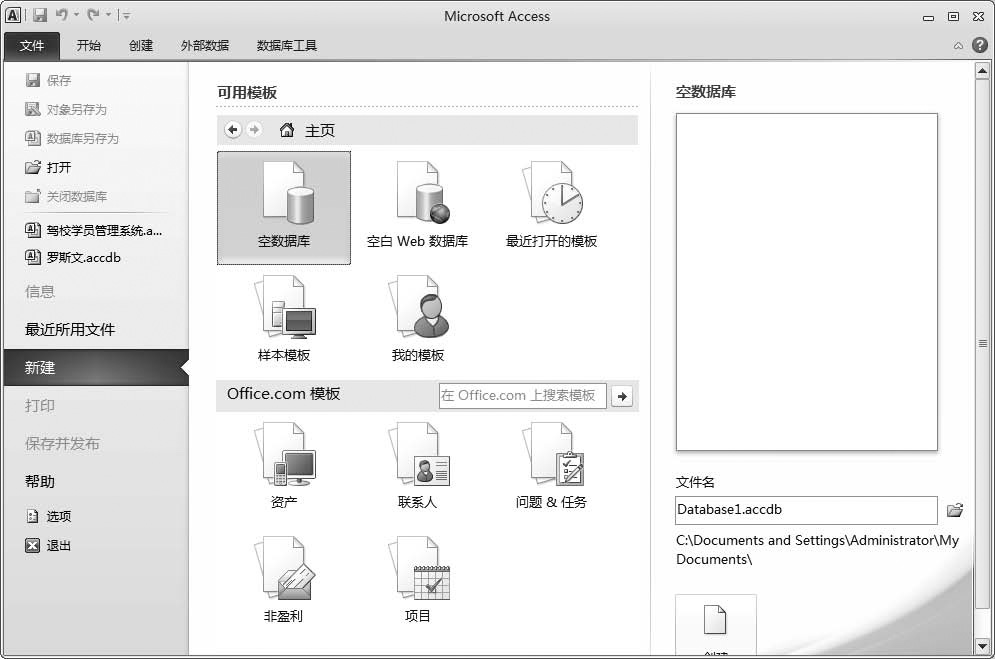995x659 pixels.
Task: Open Sample templates (样本模板) icon
Action: coord(284,319)
